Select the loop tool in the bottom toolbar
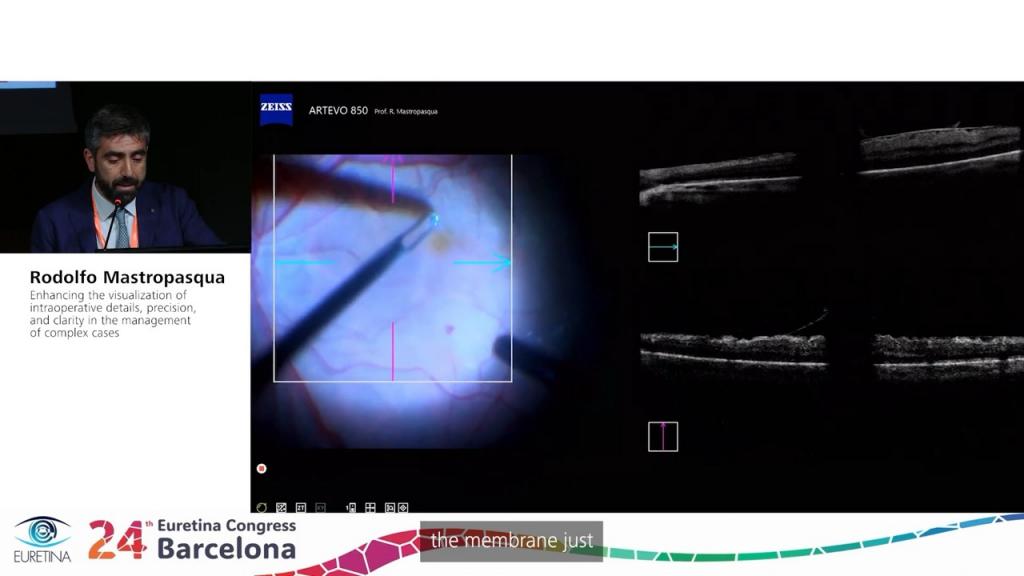1024x576 pixels. pyautogui.click(x=261, y=508)
